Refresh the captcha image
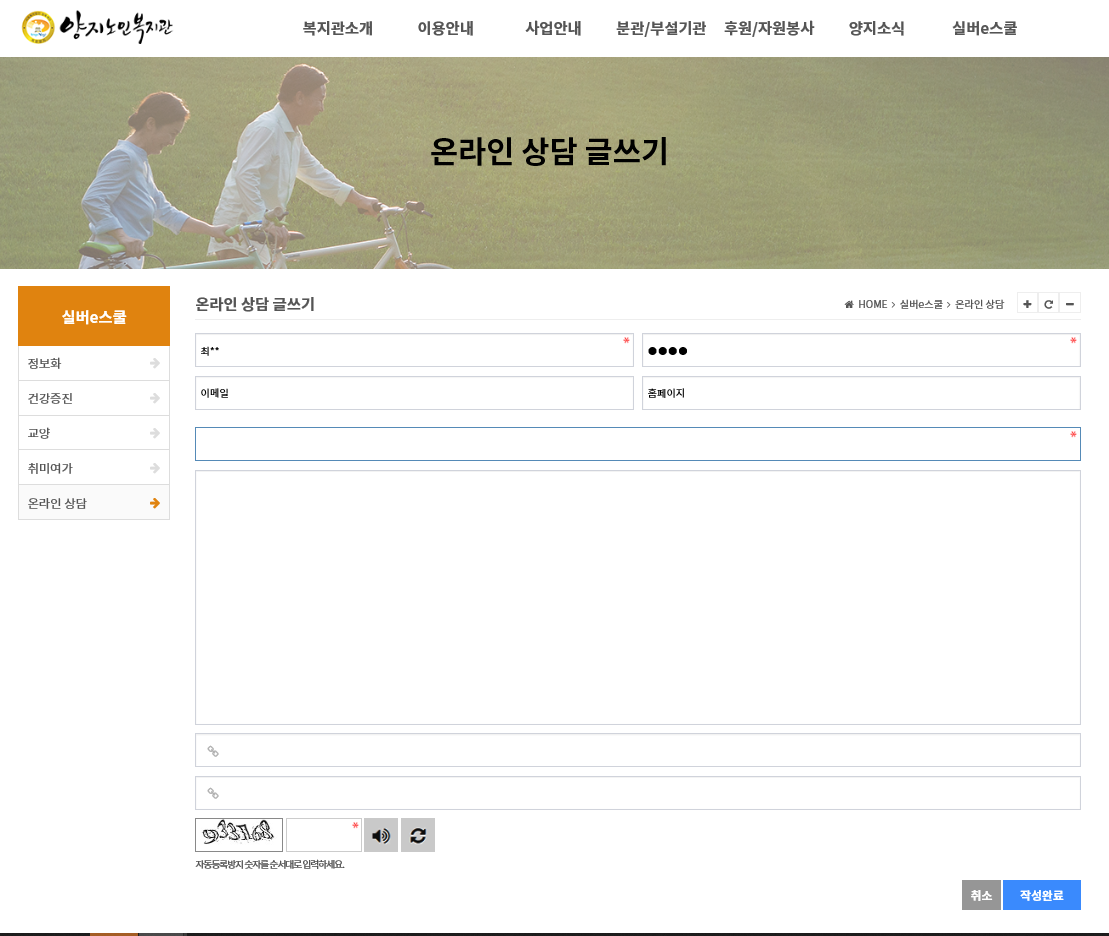 point(418,836)
